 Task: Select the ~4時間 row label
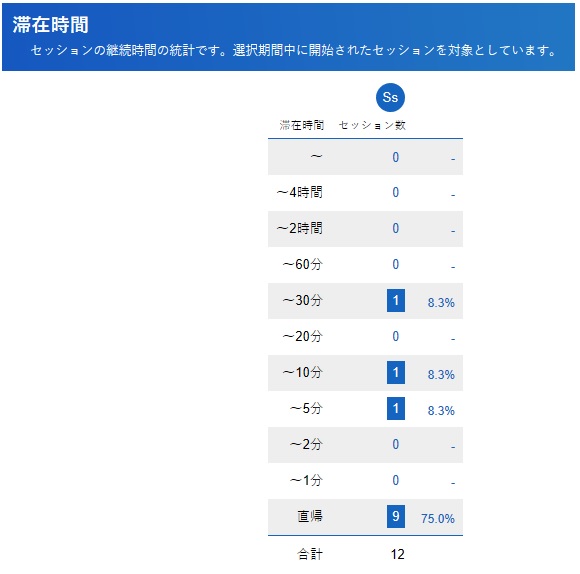(x=300, y=192)
